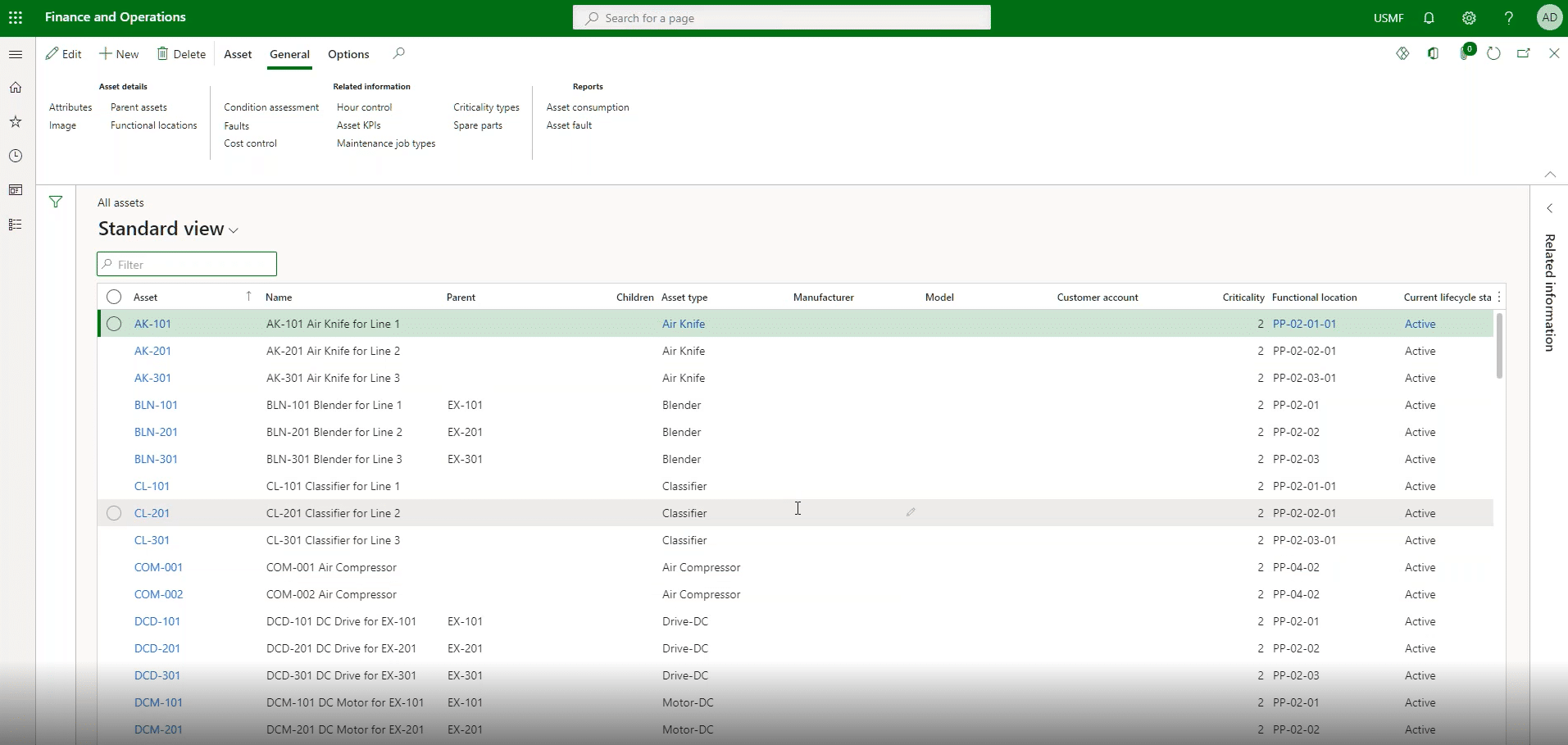Open the BLN-201 asset link
The image size is (1568, 745).
[x=156, y=432]
